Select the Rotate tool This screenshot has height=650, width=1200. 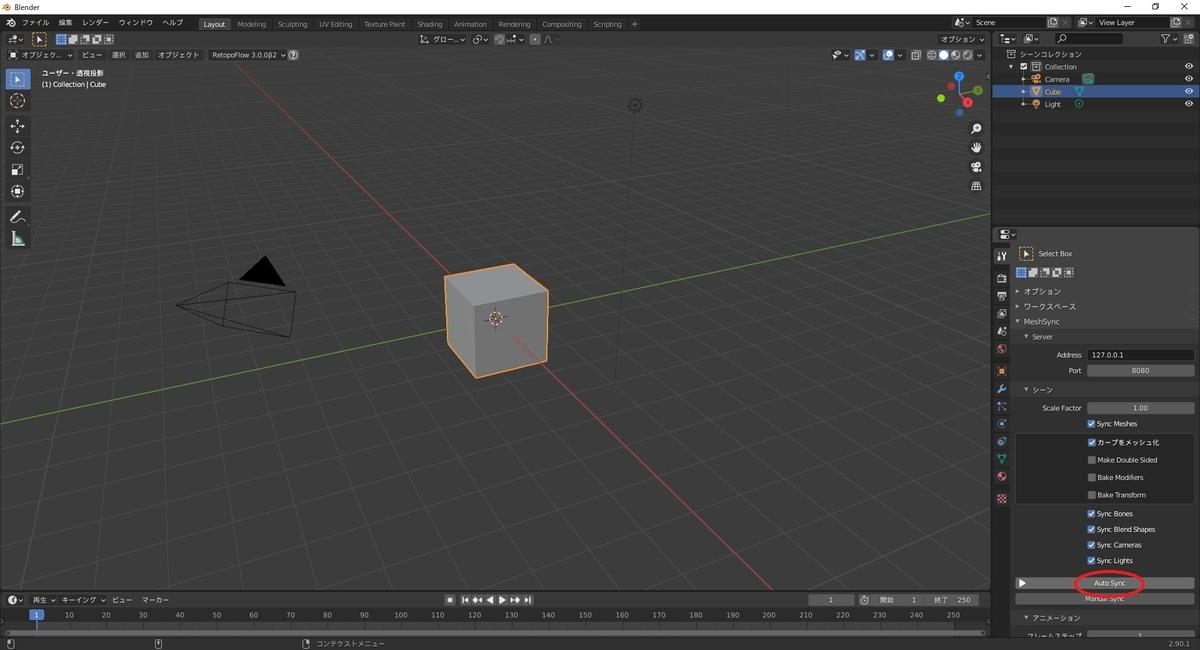pos(17,147)
